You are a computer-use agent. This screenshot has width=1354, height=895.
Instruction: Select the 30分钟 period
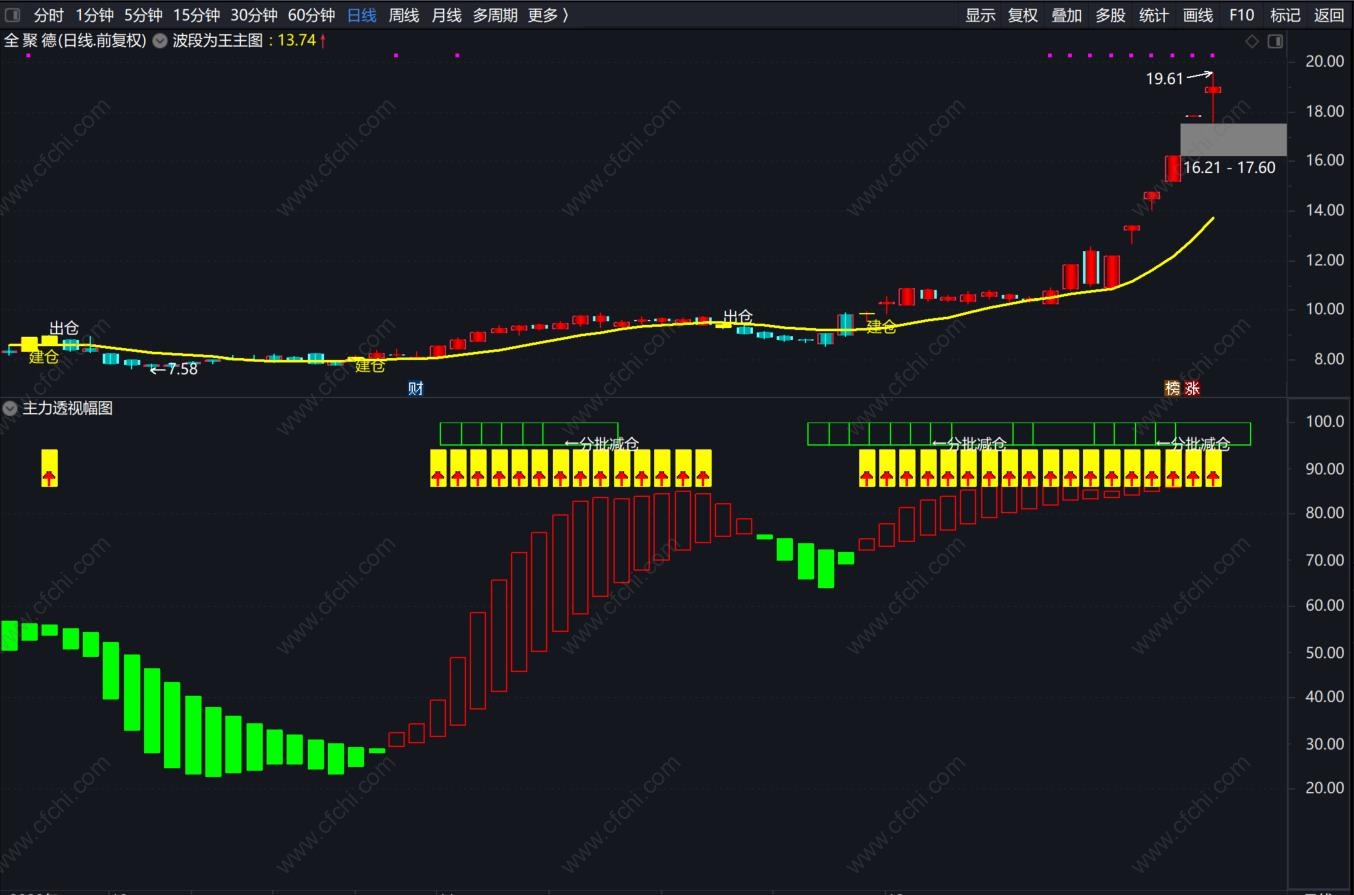tap(254, 15)
